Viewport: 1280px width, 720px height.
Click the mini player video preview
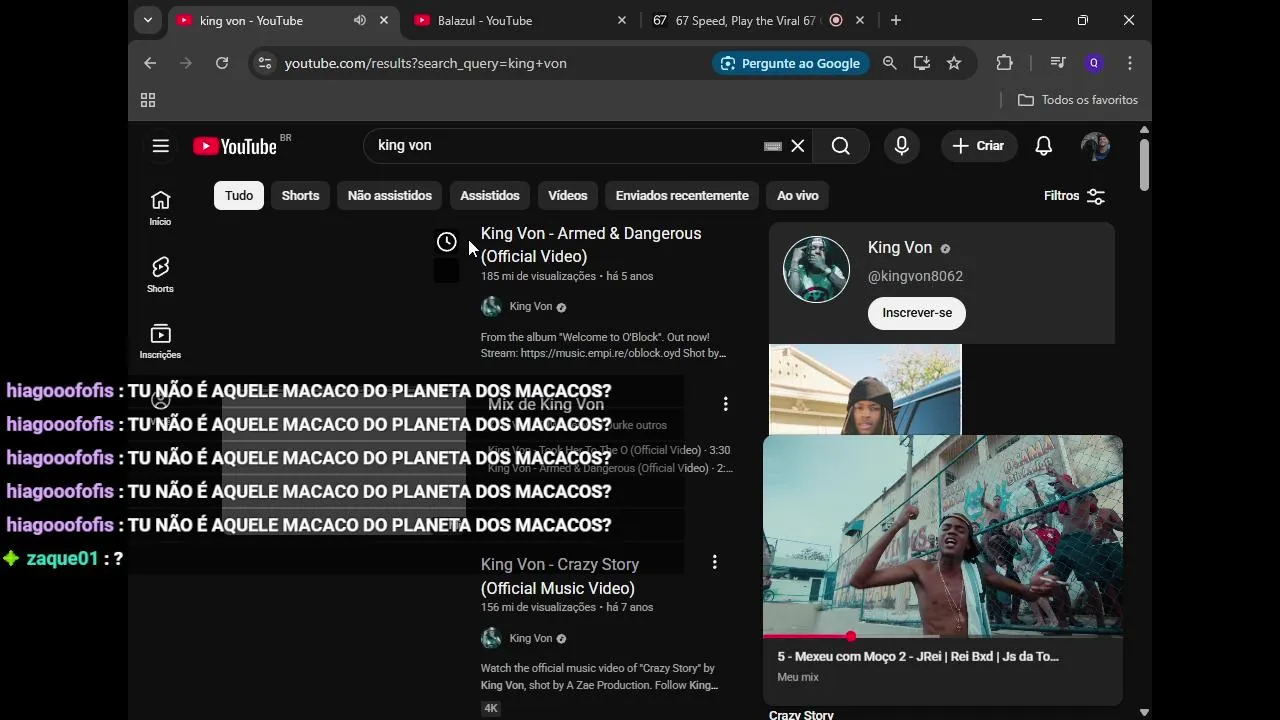click(x=942, y=535)
